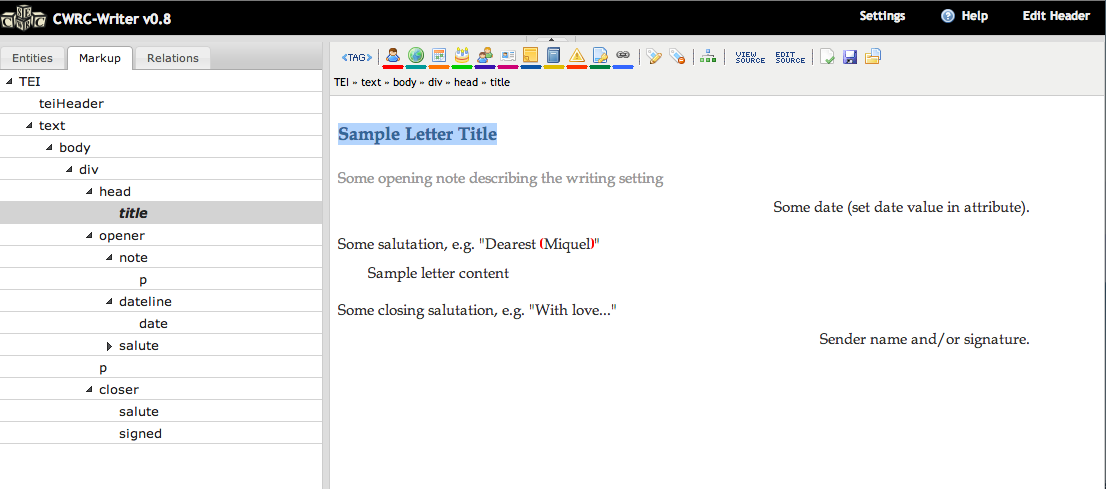This screenshot has height=489, width=1106.
Task: Click the CWRC logo in header
Action: pos(24,18)
